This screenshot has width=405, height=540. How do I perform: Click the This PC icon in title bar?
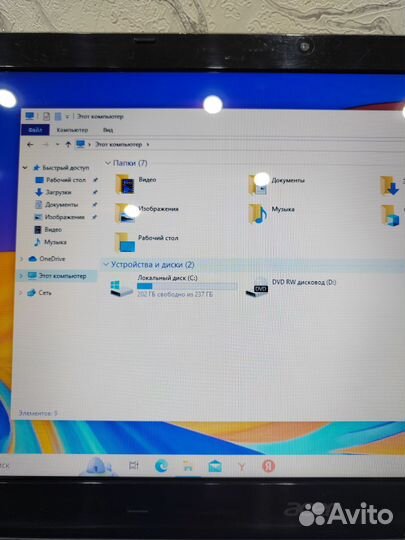[x=30, y=116]
